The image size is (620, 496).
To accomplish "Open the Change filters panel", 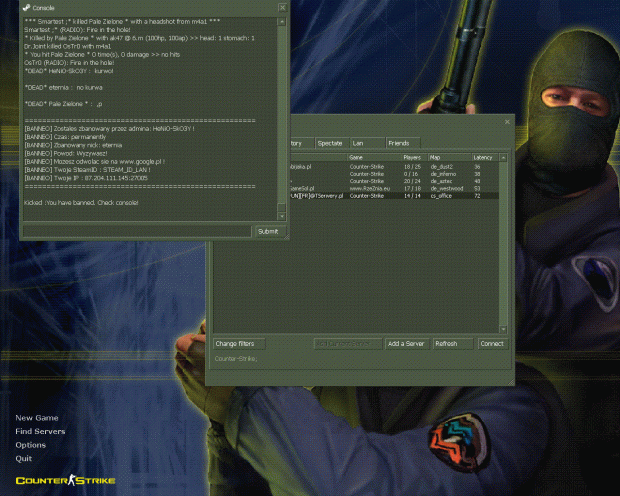I will pos(239,344).
